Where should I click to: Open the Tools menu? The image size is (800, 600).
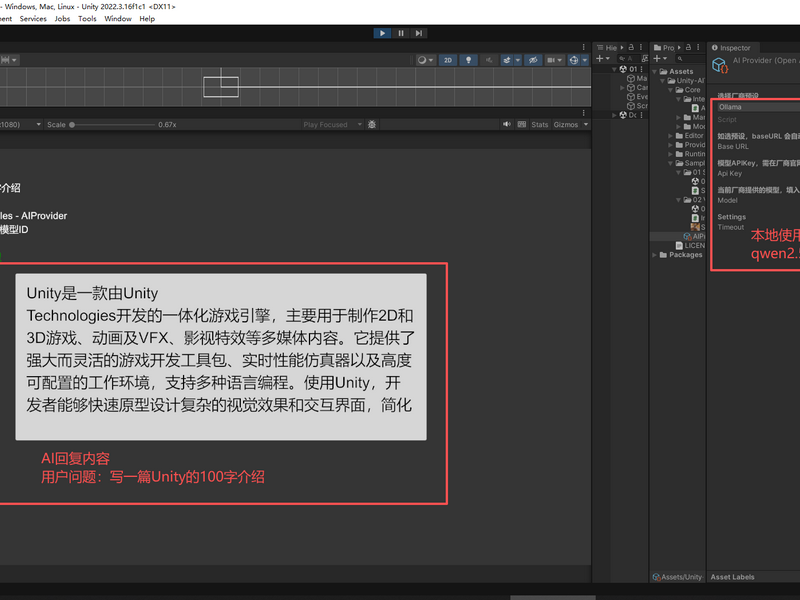[x=87, y=19]
